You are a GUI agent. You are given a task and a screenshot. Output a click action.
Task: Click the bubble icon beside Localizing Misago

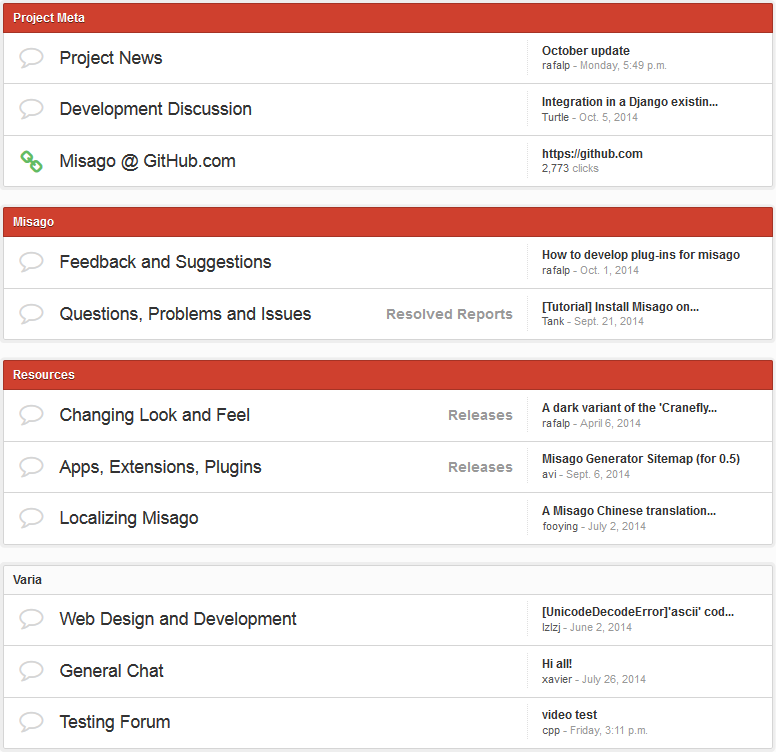pyautogui.click(x=31, y=518)
